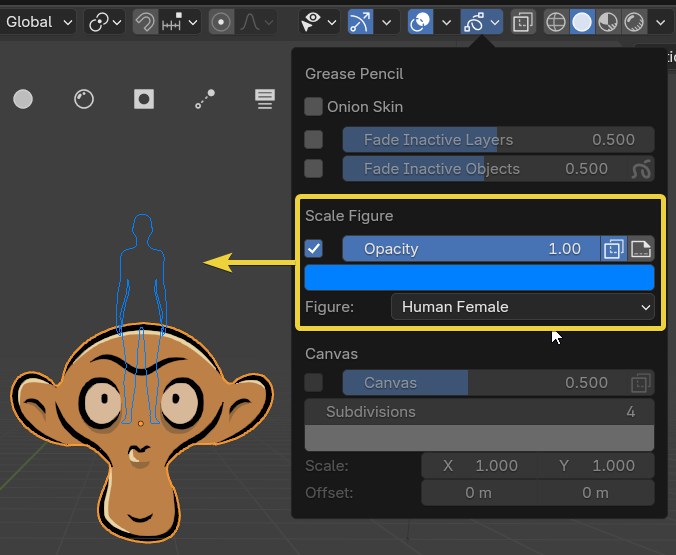The image size is (676, 555).
Task: Click the square with dot icon
Action: coord(144,99)
